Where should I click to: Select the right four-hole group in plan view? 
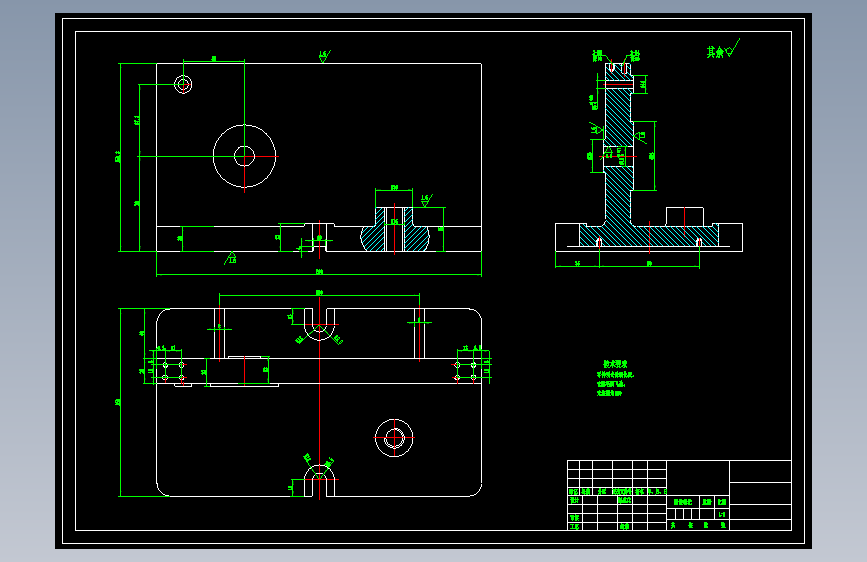465,371
